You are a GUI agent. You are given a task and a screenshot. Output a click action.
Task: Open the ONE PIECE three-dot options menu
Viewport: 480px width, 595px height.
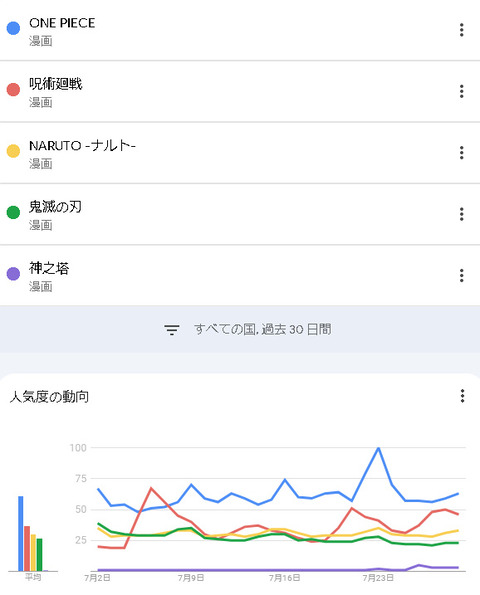click(x=461, y=30)
